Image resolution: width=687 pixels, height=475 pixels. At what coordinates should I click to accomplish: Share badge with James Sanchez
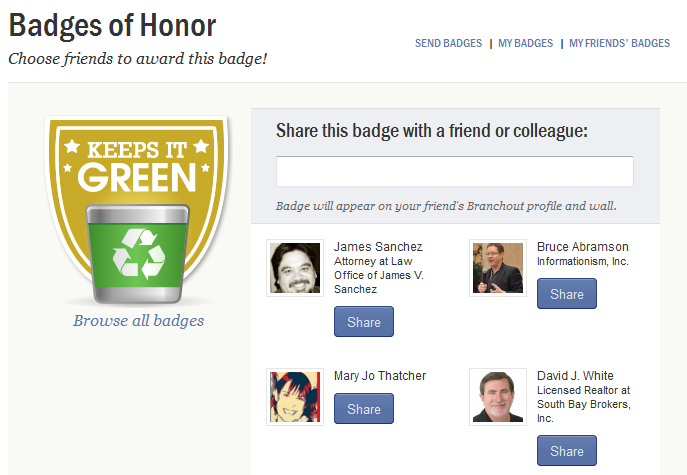pyautogui.click(x=364, y=322)
